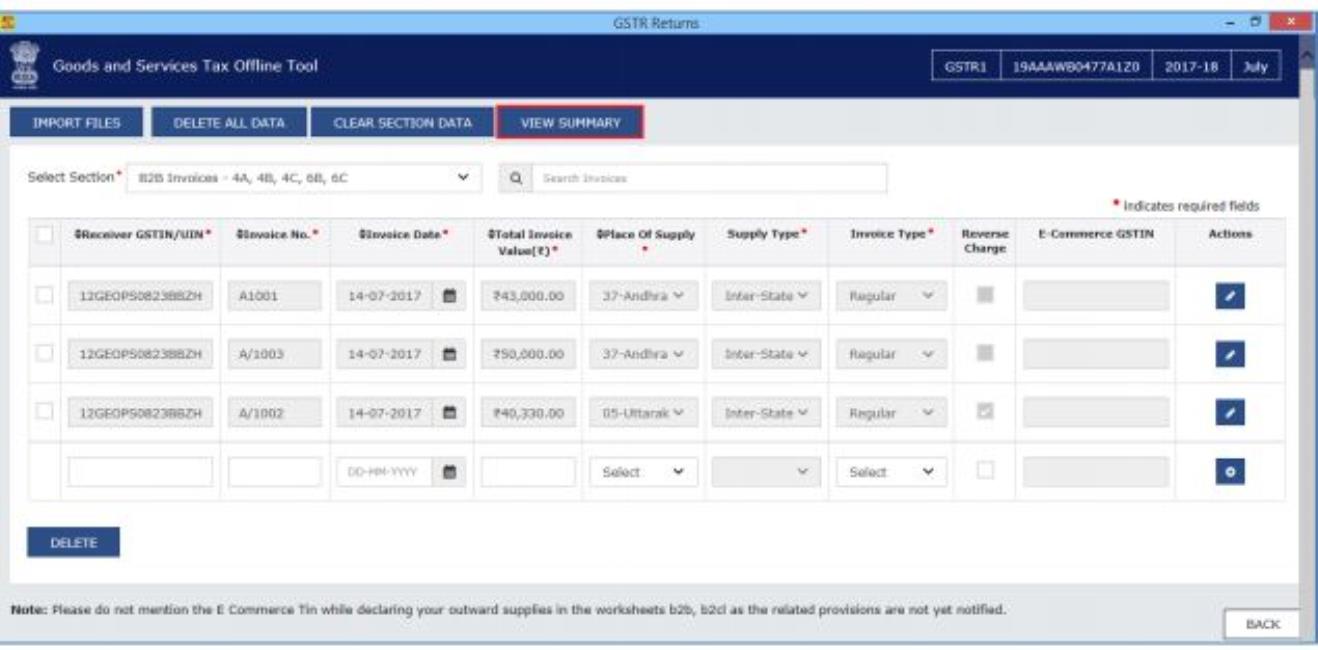Click the DELETE ALL DATA button
1318x650 pixels.
pyautogui.click(x=229, y=123)
